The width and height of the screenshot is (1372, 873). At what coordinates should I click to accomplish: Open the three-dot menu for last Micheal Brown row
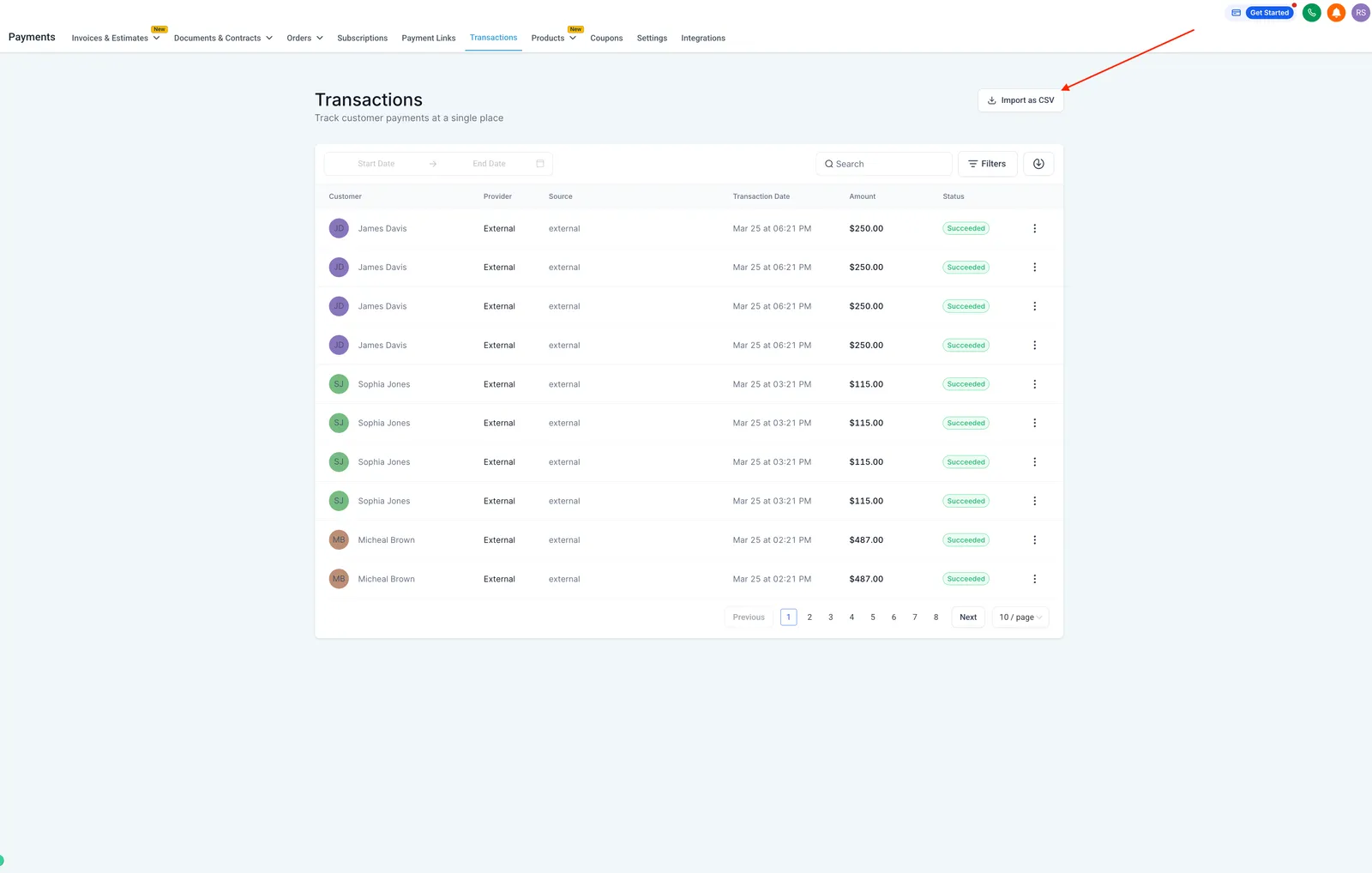pos(1034,579)
